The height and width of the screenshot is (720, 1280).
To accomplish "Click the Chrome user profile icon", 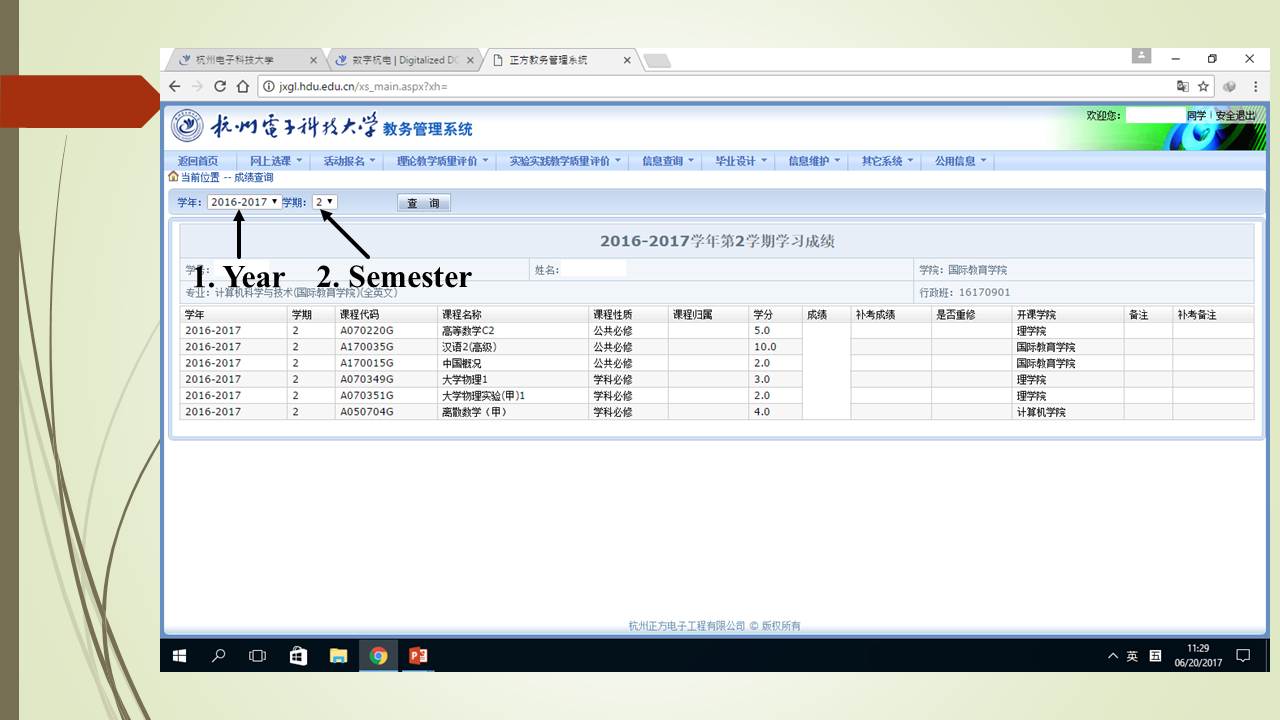I will coord(1141,57).
